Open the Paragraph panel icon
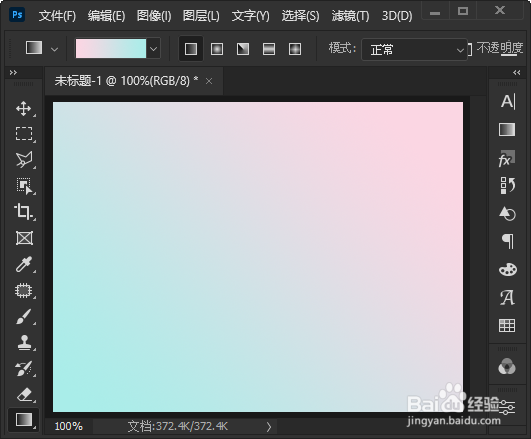 point(508,241)
